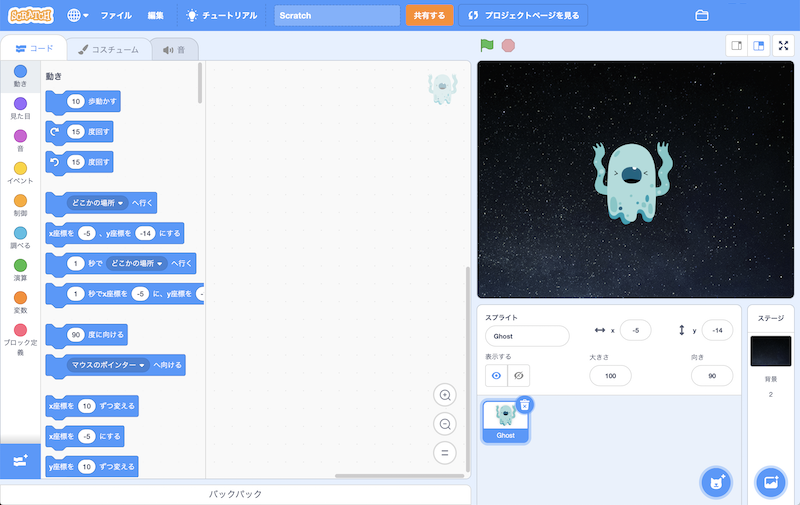Click x value in x座標を y座標を にする block
This screenshot has height=505, width=800.
click(87, 233)
